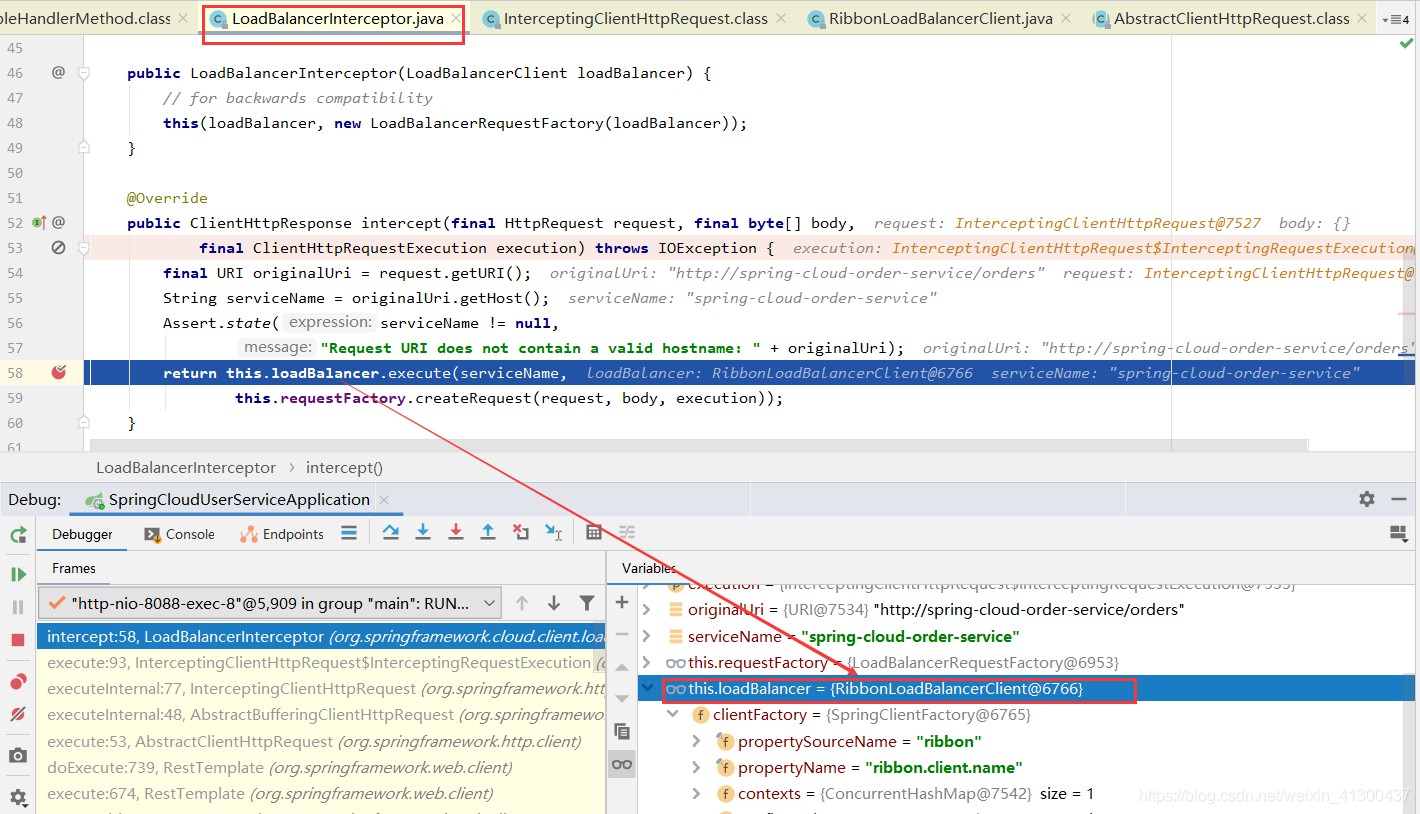This screenshot has width=1420, height=814.
Task: Step over to next line
Action: coord(391,532)
